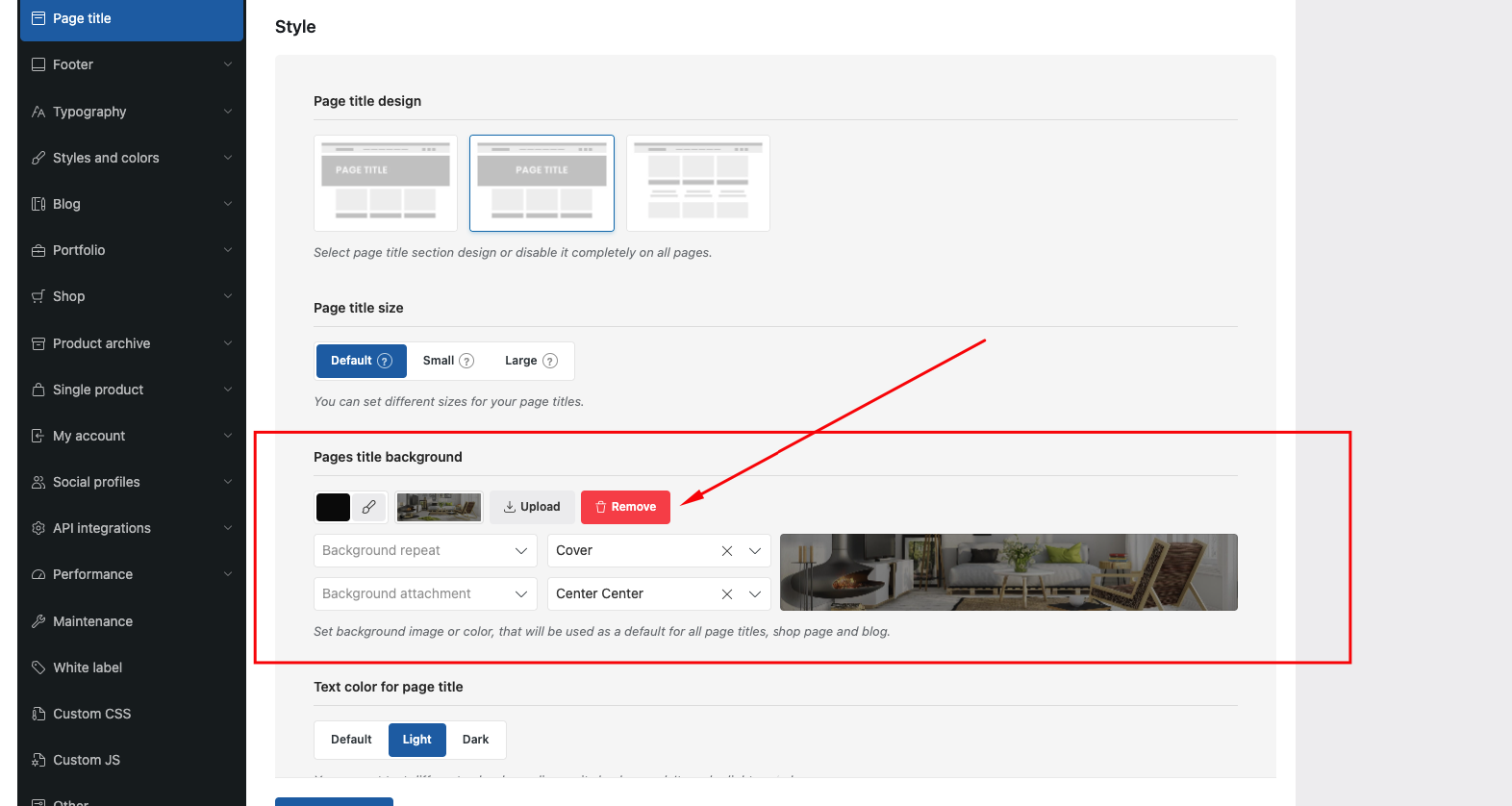Click the Typography sidebar icon

(38, 112)
